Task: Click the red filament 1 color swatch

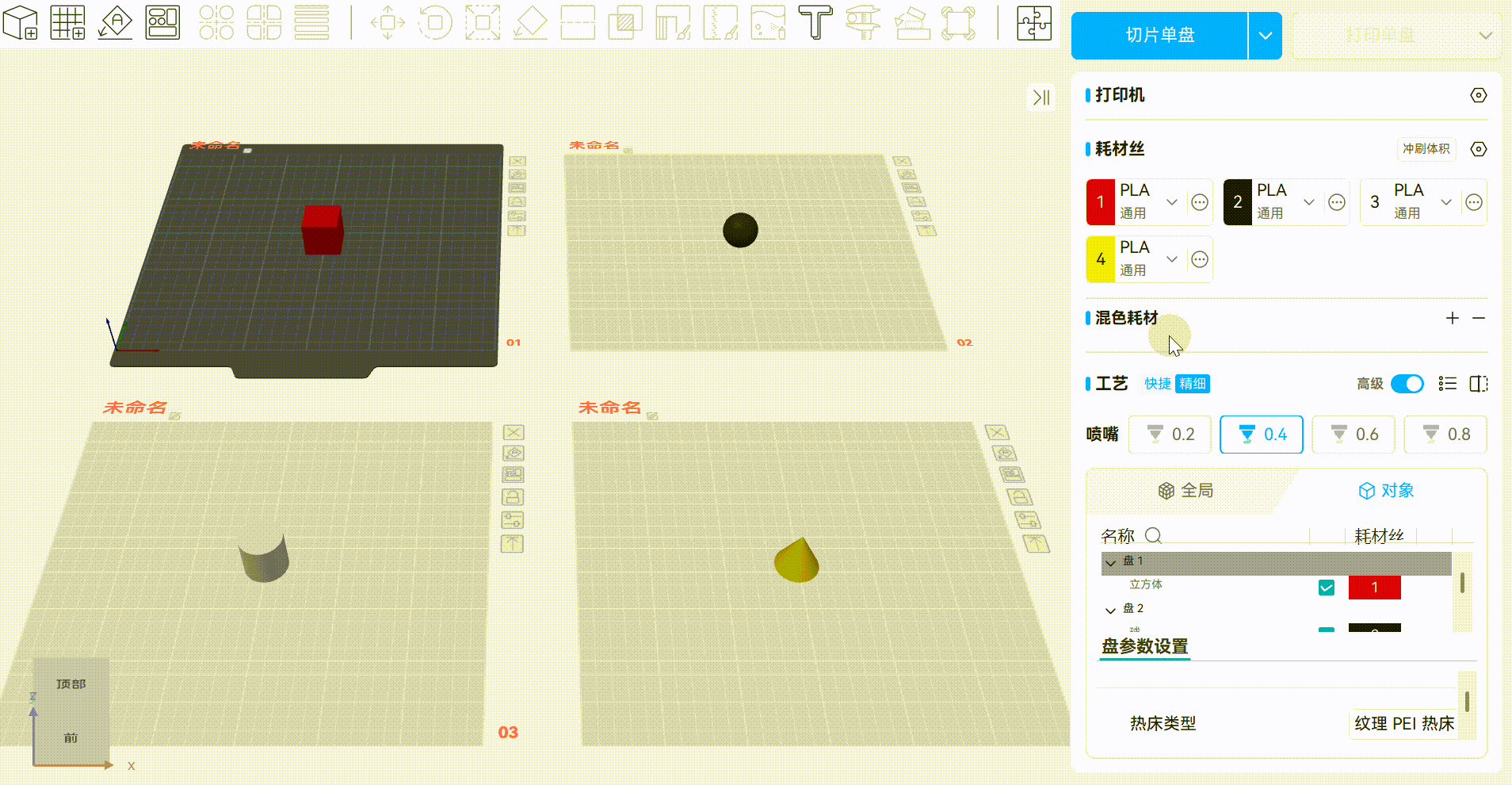Action: click(1101, 202)
